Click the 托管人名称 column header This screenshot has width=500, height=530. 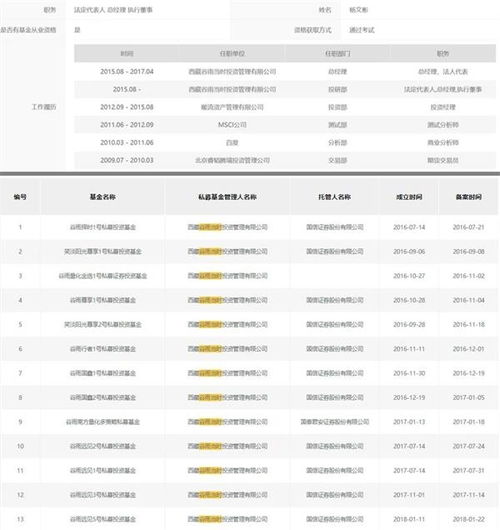(x=335, y=197)
